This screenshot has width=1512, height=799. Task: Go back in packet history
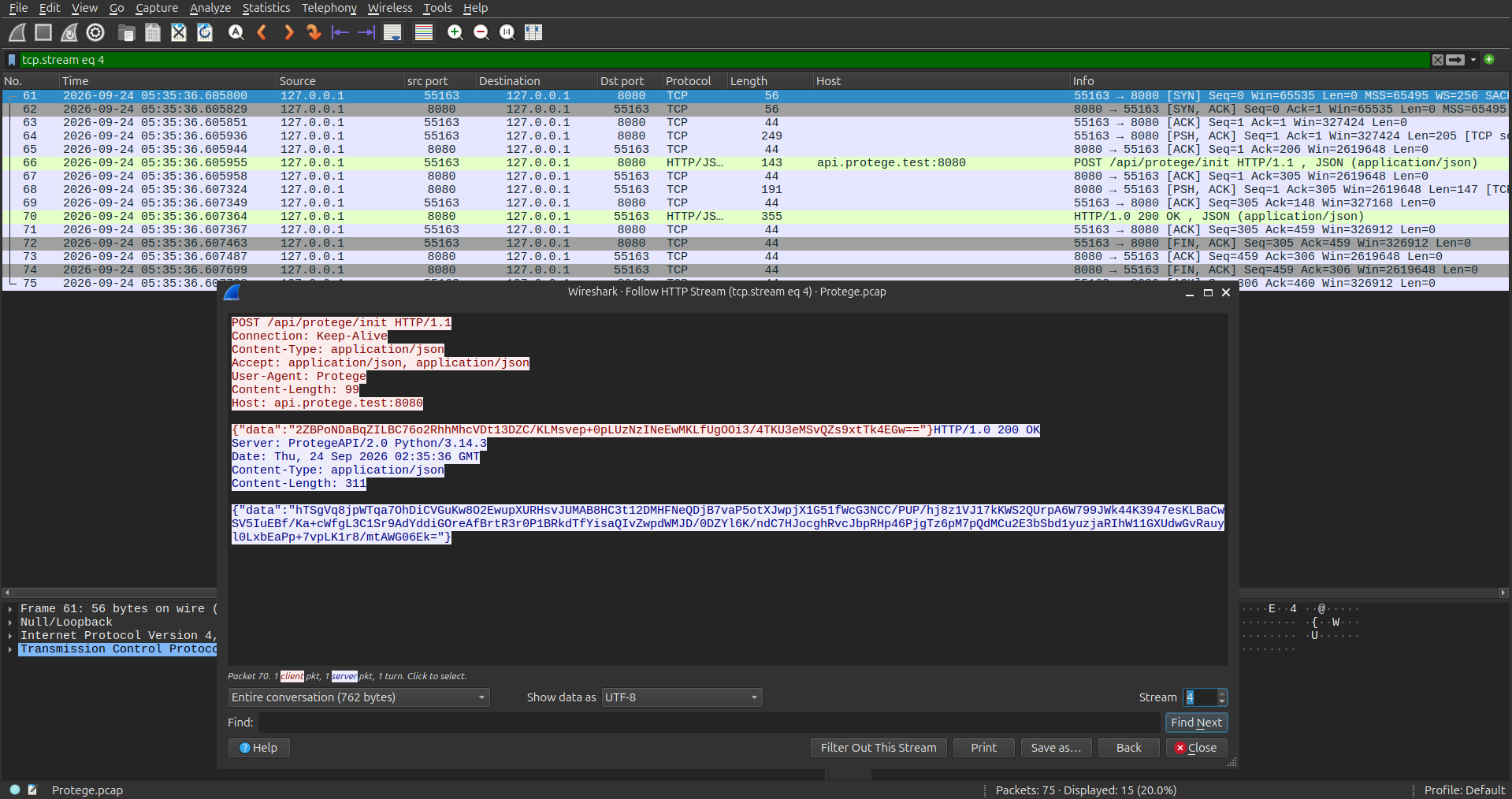[x=262, y=32]
